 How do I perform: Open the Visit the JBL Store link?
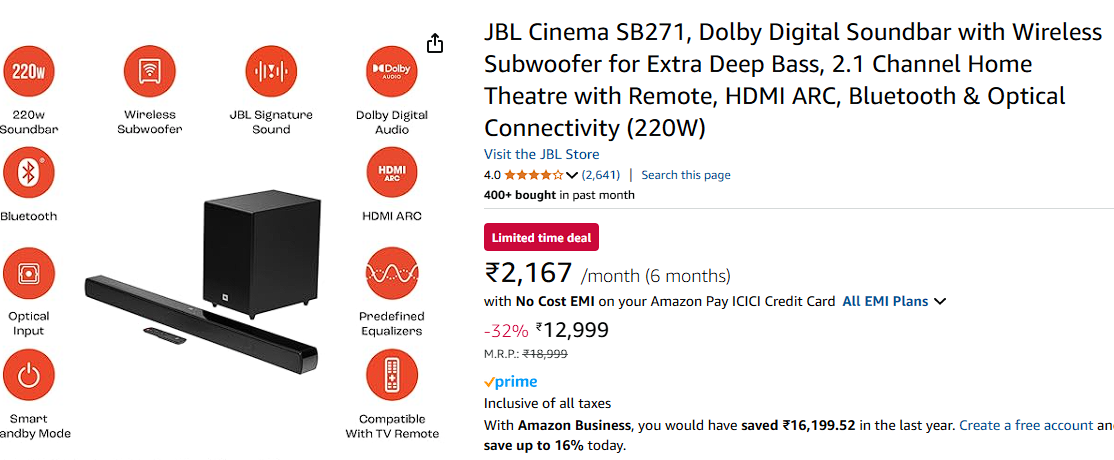[x=542, y=154]
